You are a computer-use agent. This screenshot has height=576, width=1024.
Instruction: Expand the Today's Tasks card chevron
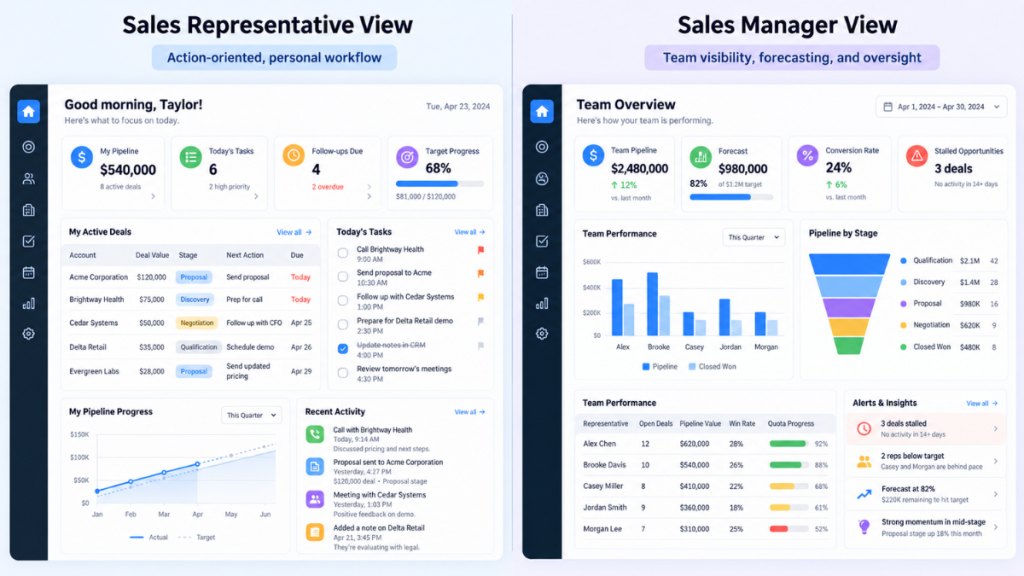256,196
